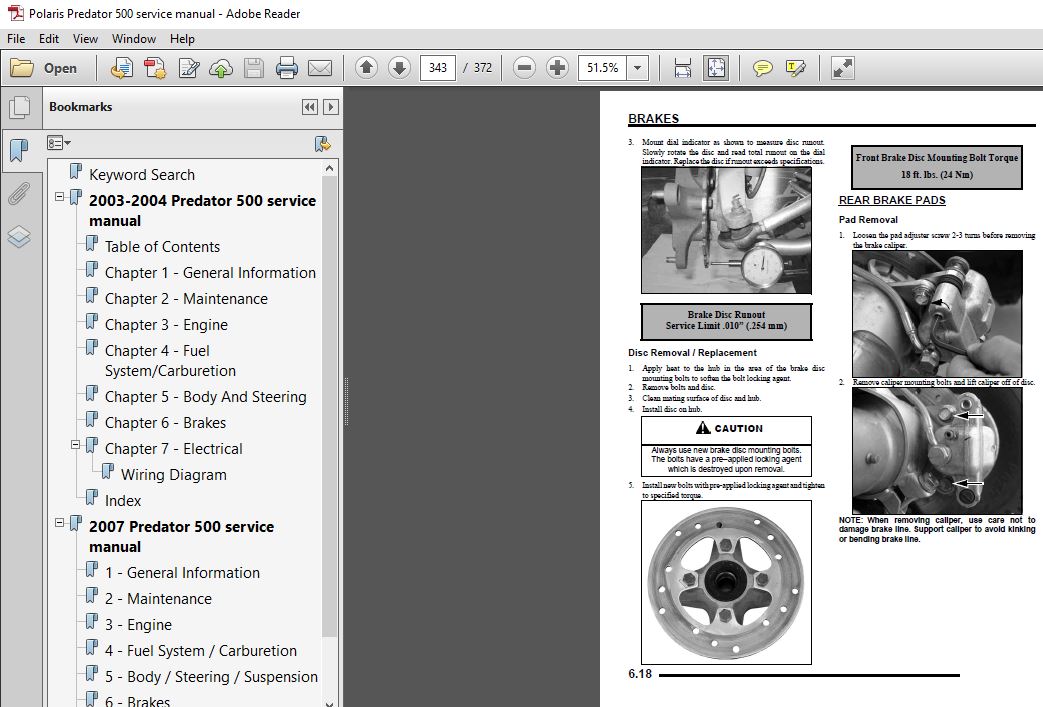Click the REAR BRAKE PADS heading
The image size is (1043, 707).
pos(892,200)
